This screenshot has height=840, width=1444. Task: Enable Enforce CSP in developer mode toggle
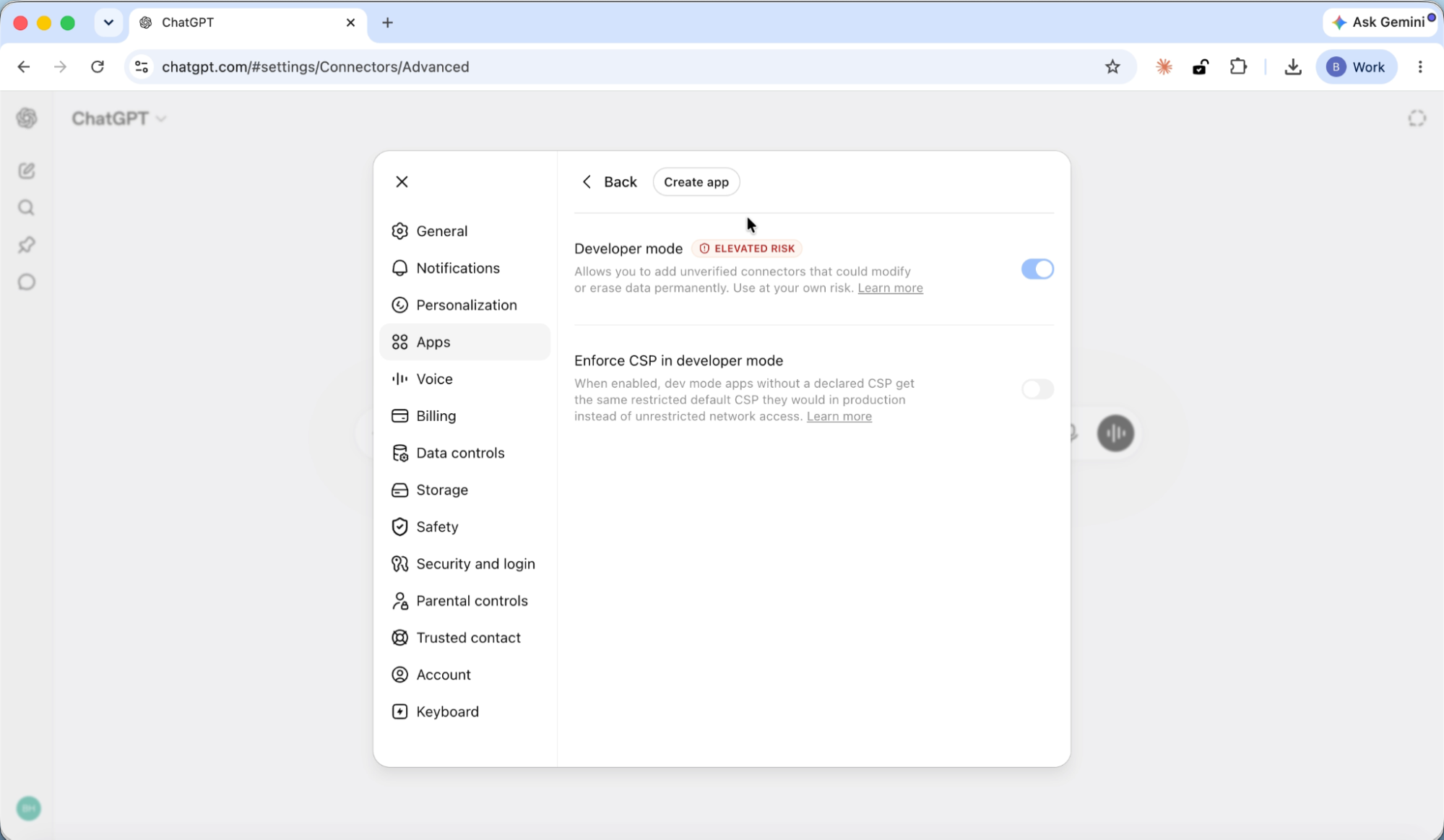tap(1037, 389)
